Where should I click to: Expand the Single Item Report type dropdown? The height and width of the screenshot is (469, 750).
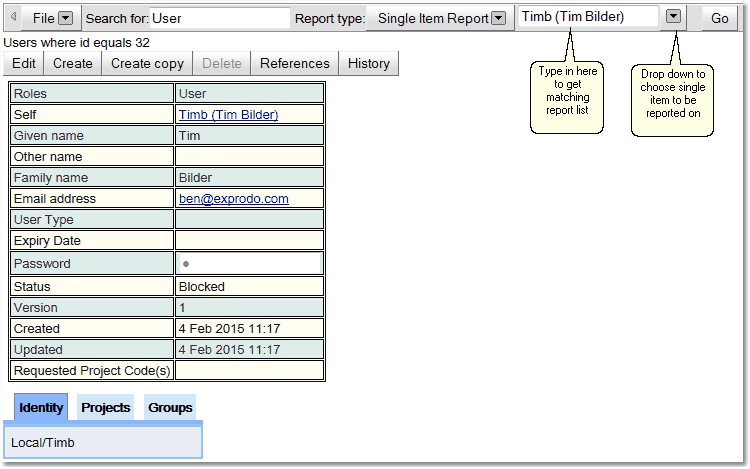pyautogui.click(x=498, y=18)
